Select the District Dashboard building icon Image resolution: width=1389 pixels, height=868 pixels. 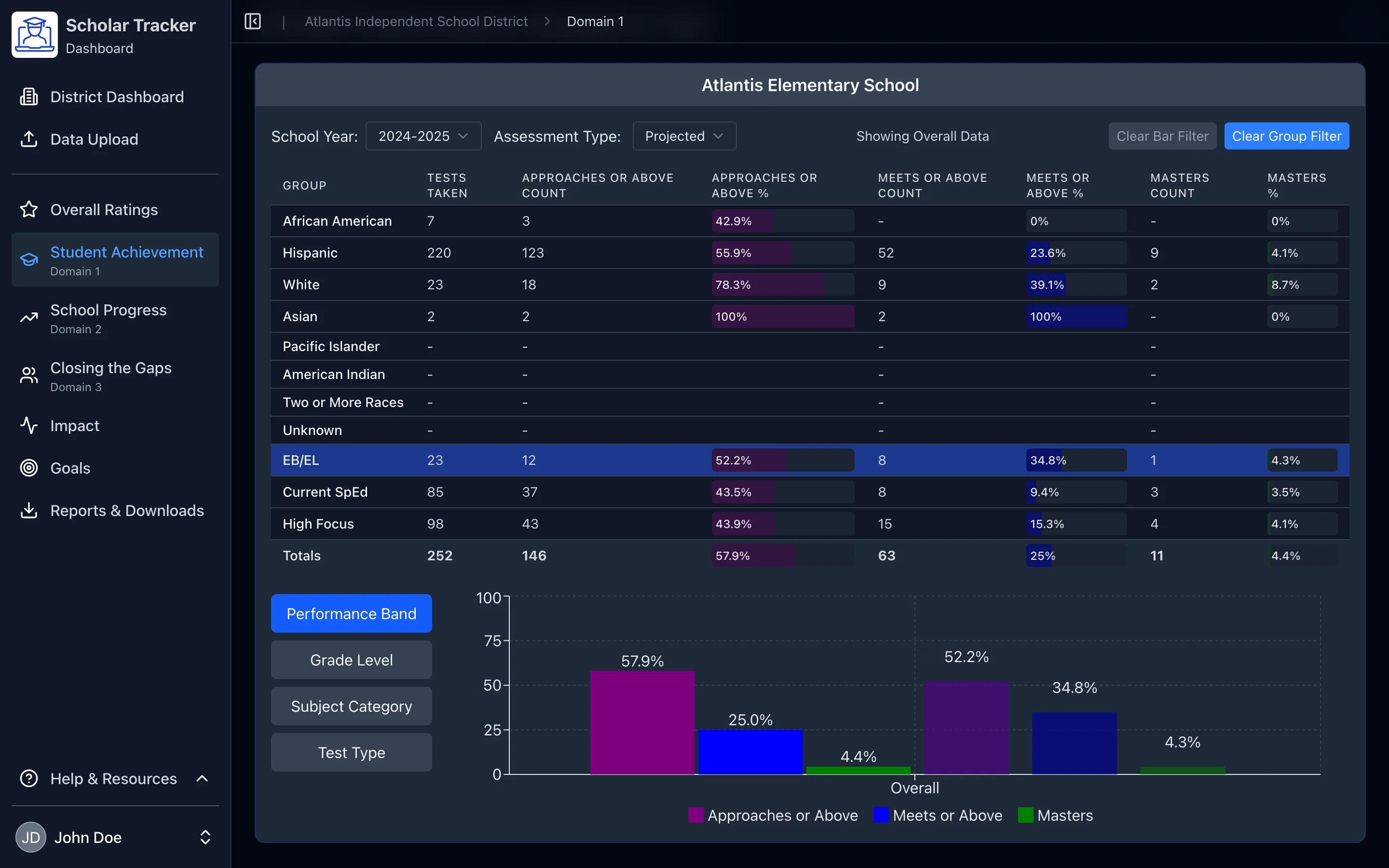coord(29,96)
